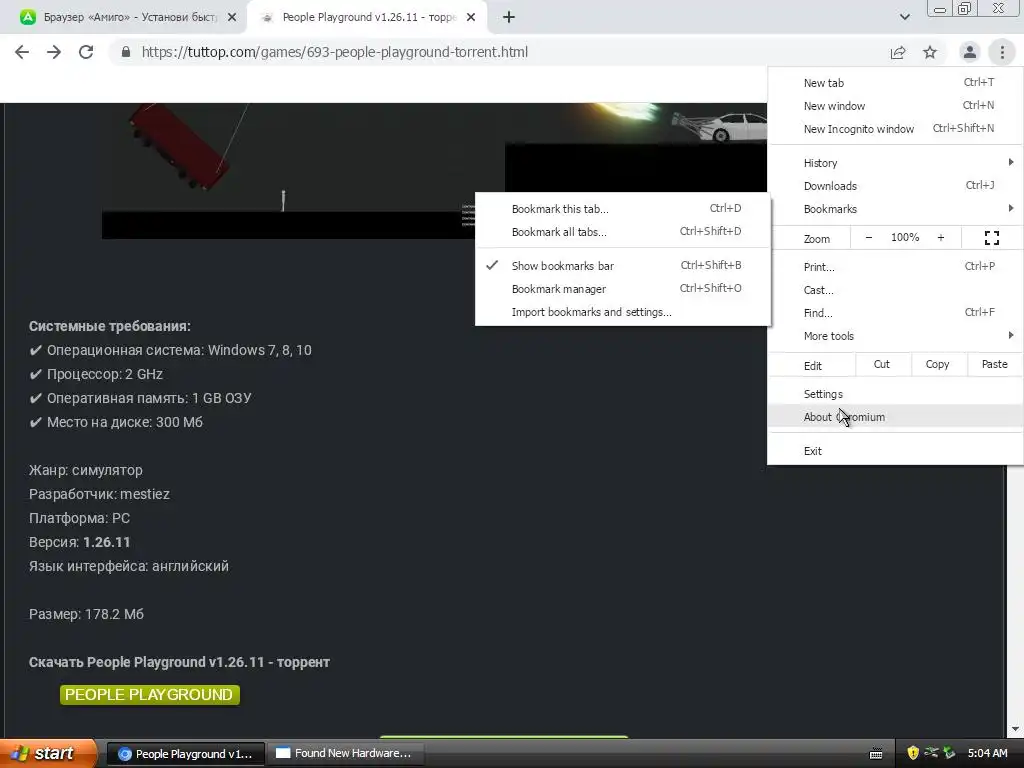Expand the More tools submenu

(x=895, y=336)
